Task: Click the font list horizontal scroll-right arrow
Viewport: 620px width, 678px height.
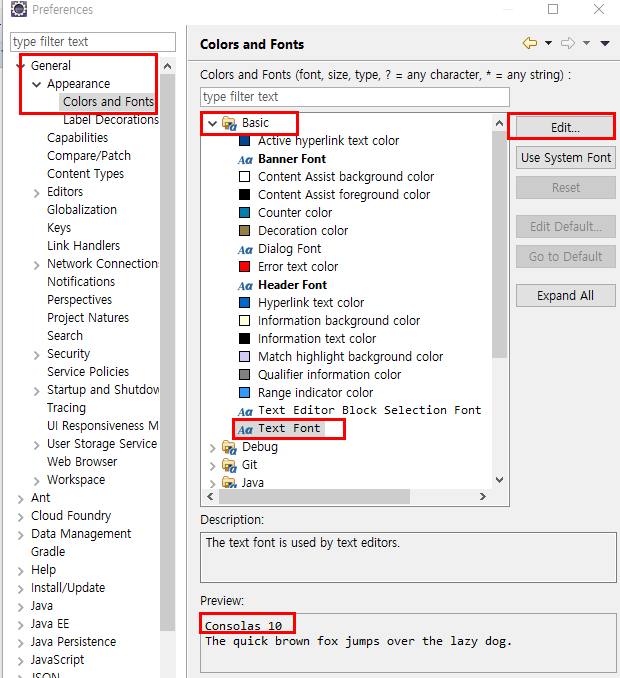Action: pos(483,496)
